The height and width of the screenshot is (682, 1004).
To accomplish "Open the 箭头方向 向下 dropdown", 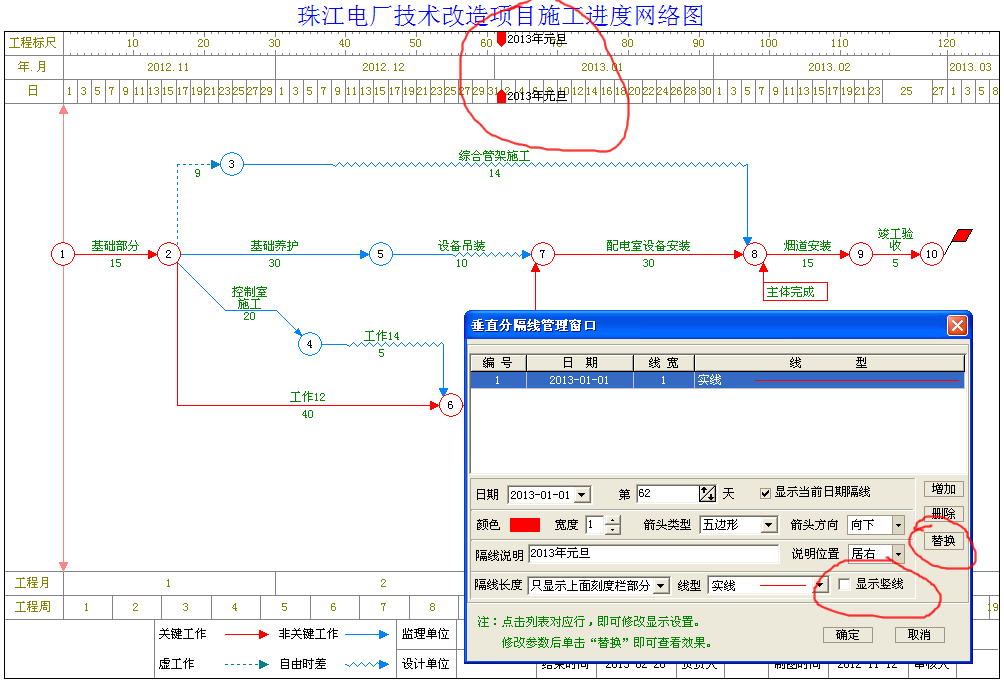I will [898, 525].
